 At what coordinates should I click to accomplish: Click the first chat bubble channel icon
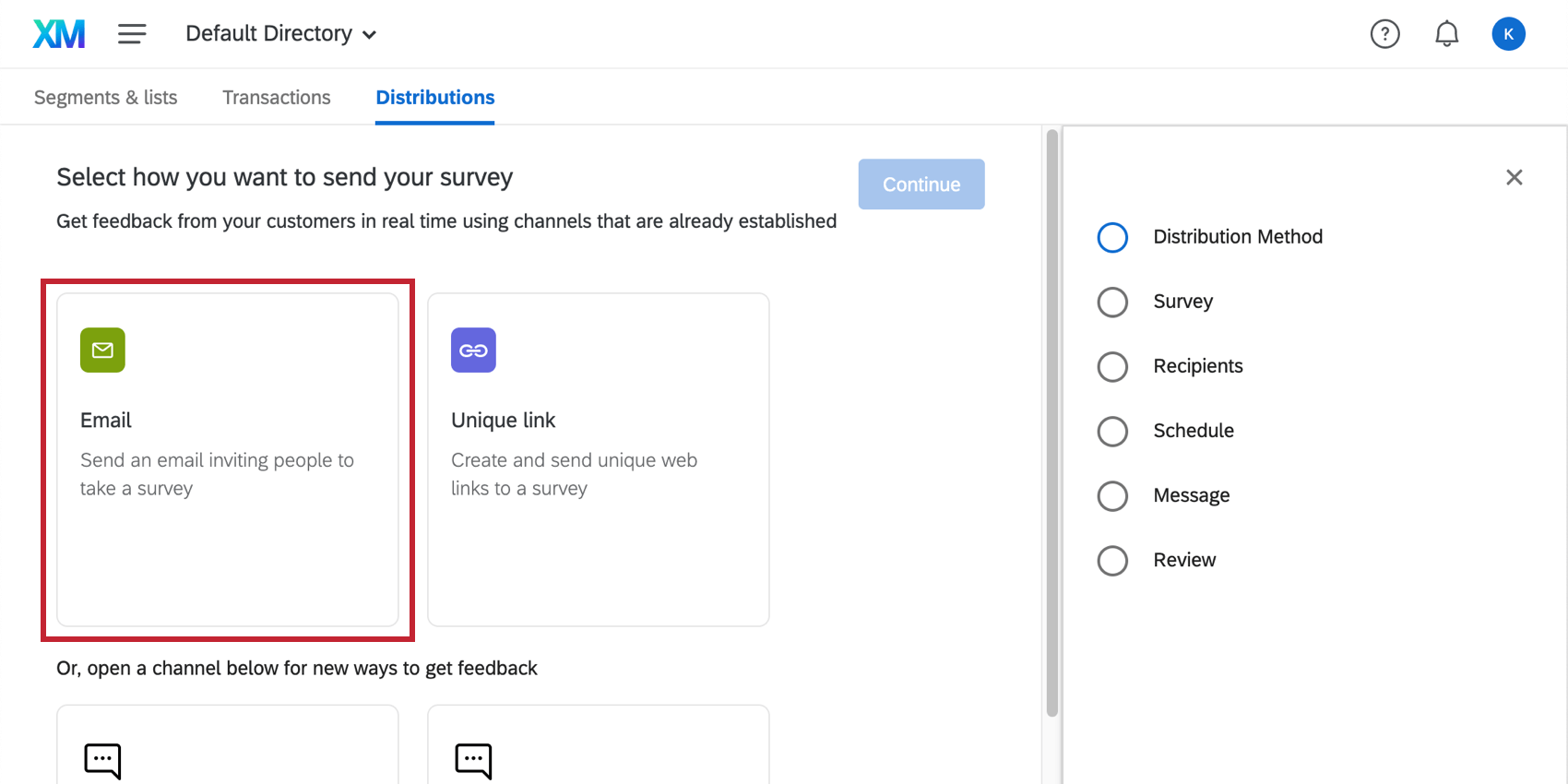pos(102,761)
